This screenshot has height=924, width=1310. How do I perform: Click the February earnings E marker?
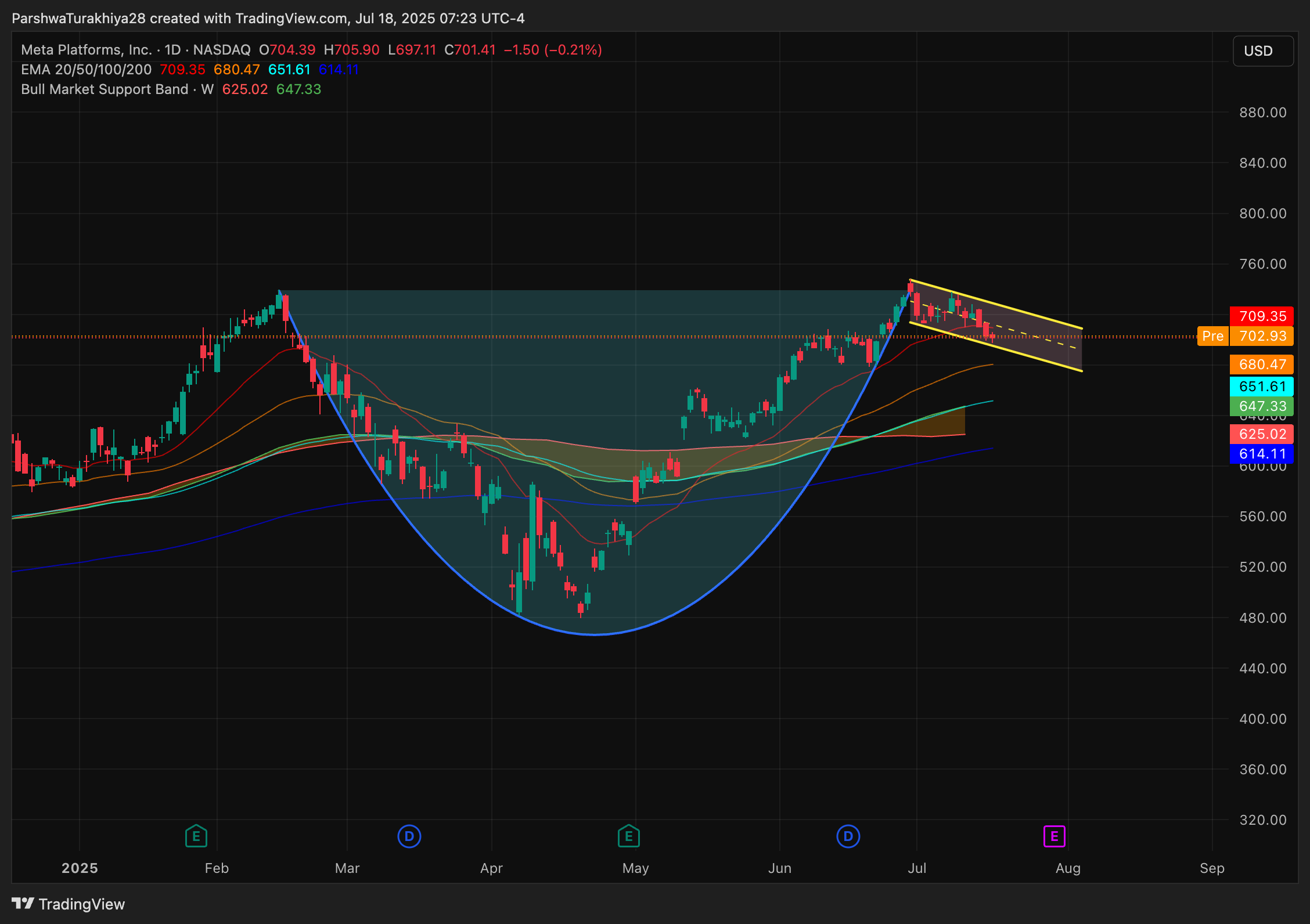196,836
